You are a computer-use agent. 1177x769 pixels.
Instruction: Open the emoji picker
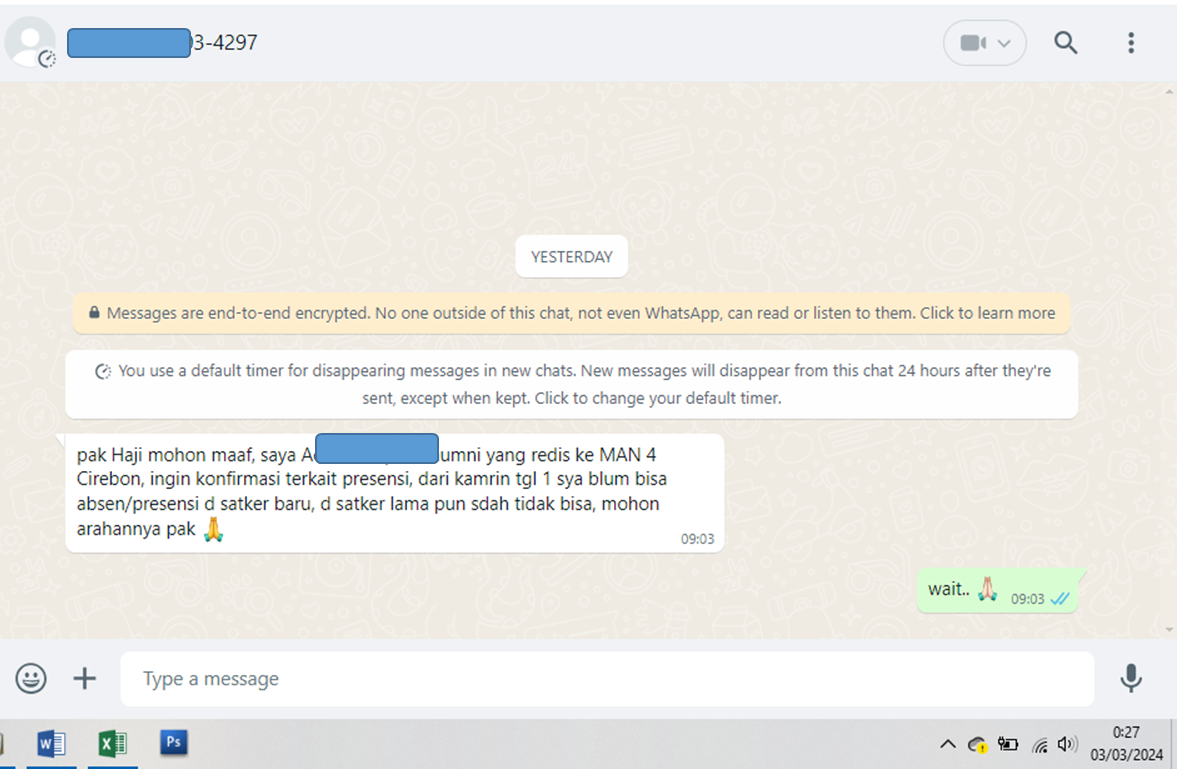point(31,679)
